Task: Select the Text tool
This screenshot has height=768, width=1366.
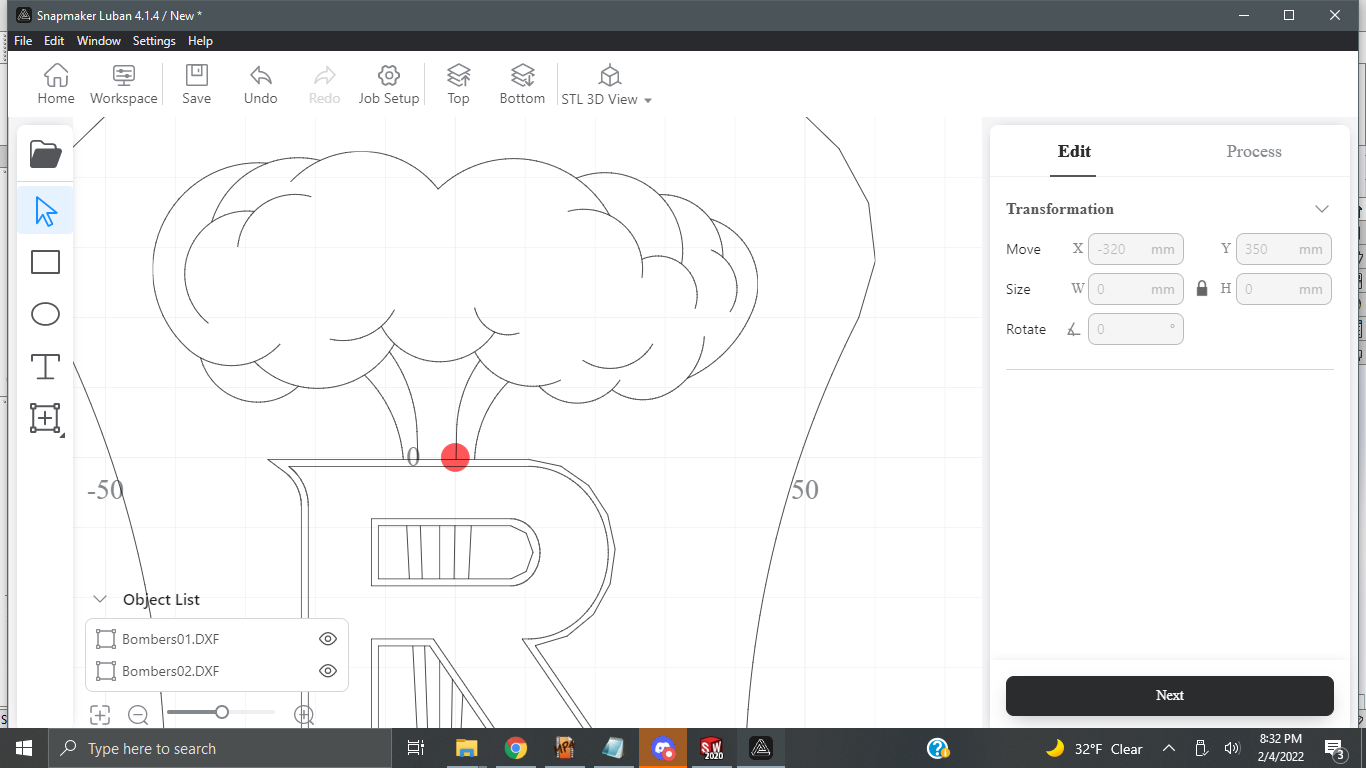Action: pyautogui.click(x=46, y=366)
